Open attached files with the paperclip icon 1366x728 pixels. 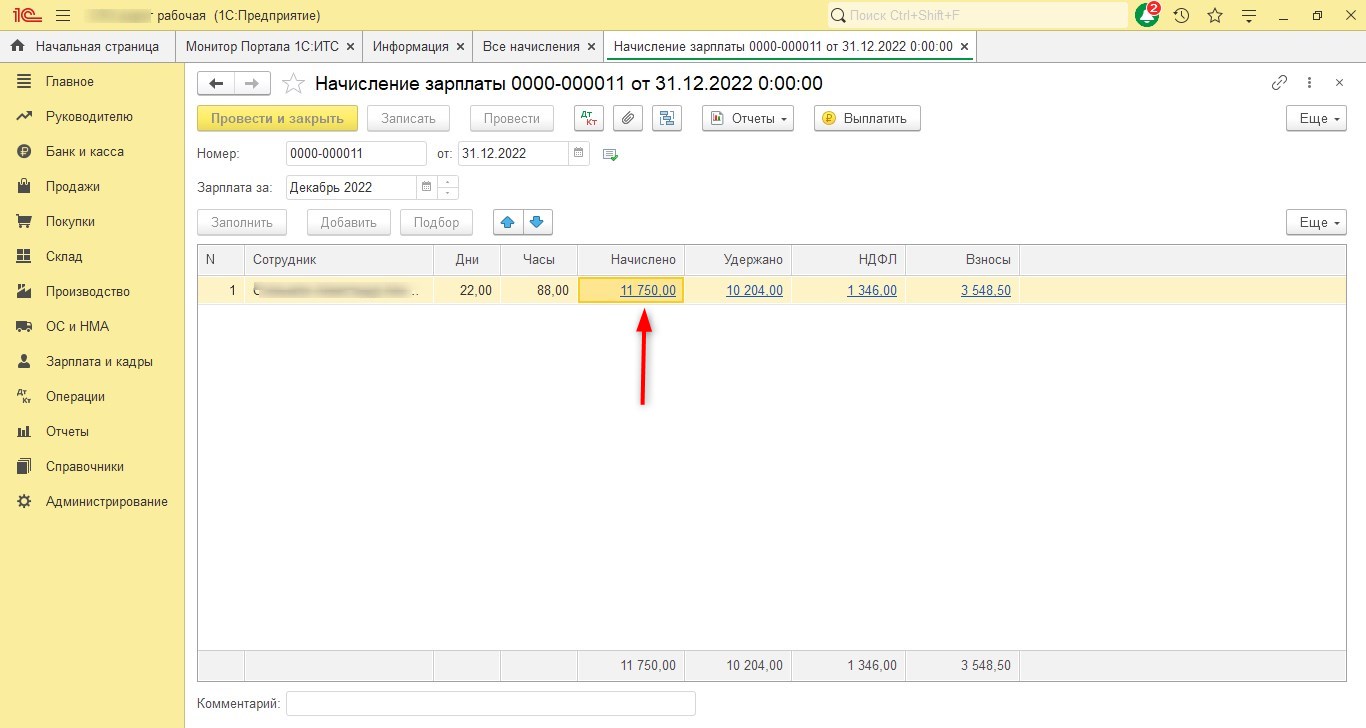tap(627, 118)
